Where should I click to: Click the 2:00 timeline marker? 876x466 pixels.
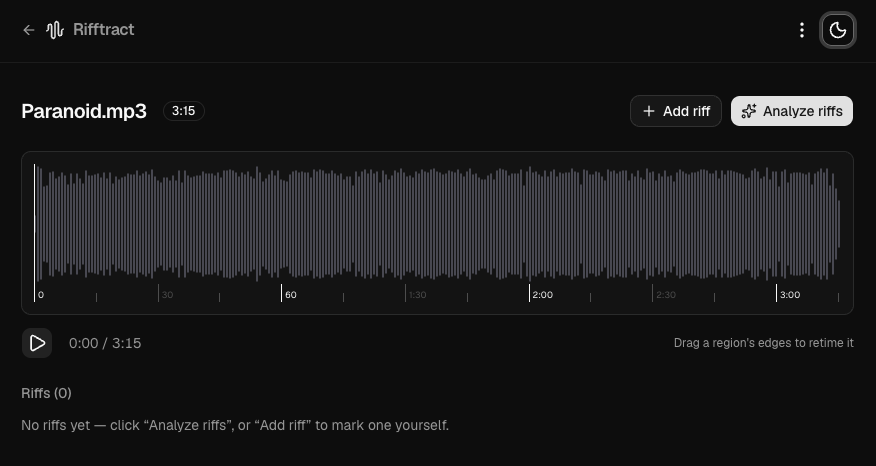coord(542,294)
